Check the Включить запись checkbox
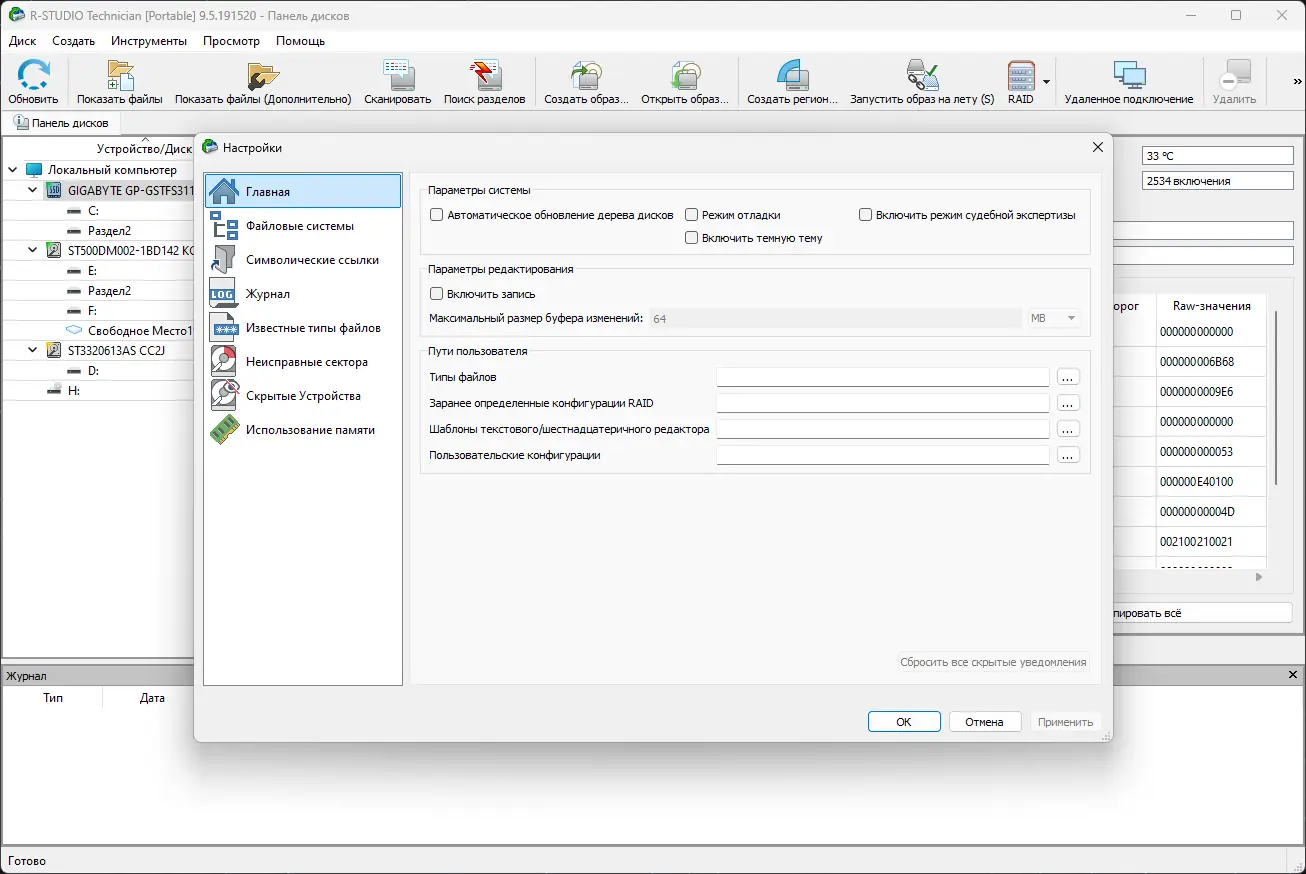Image resolution: width=1306 pixels, height=874 pixels. 436,294
